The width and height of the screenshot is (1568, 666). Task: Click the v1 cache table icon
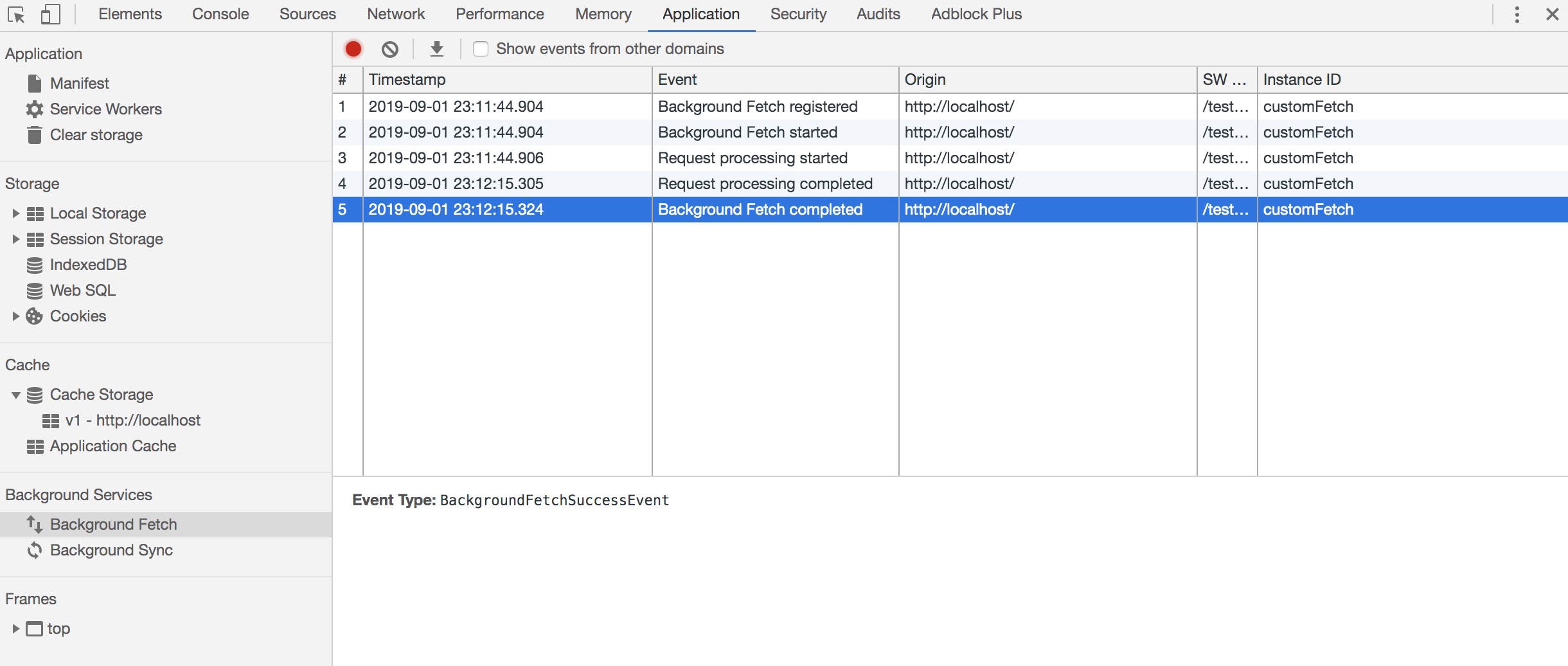tap(51, 420)
